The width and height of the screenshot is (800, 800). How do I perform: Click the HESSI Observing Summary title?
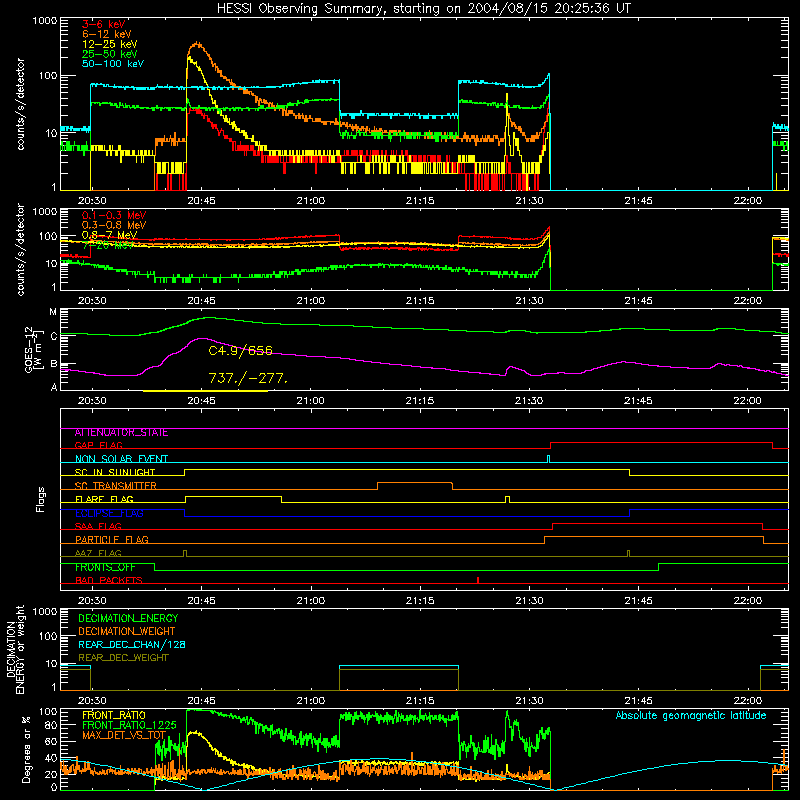(423, 9)
